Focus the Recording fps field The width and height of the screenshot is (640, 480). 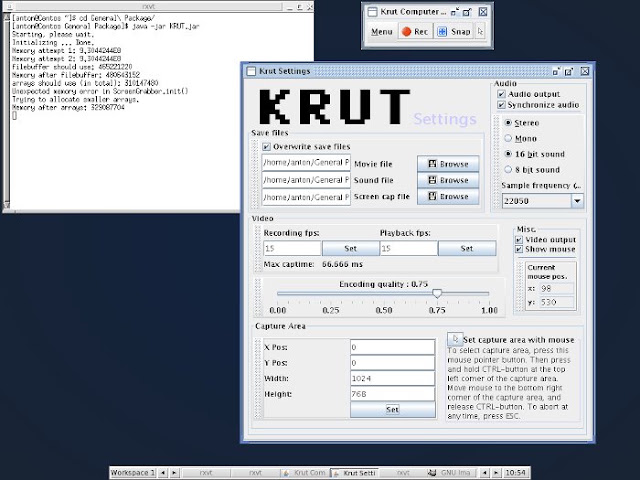(292, 248)
